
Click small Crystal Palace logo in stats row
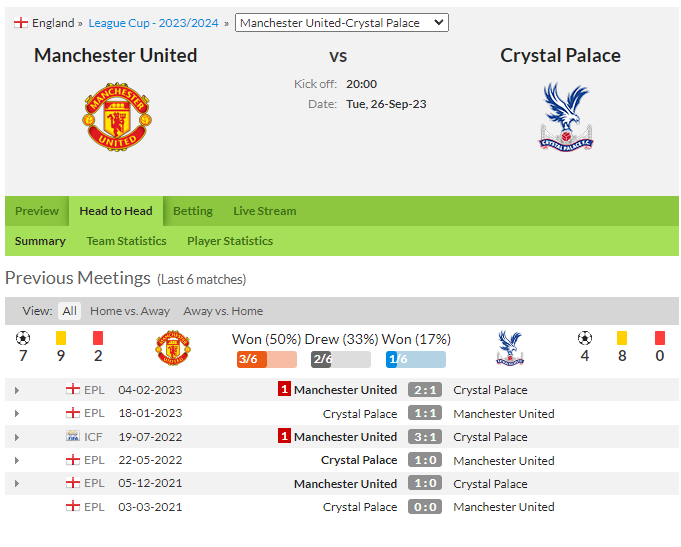pos(510,348)
